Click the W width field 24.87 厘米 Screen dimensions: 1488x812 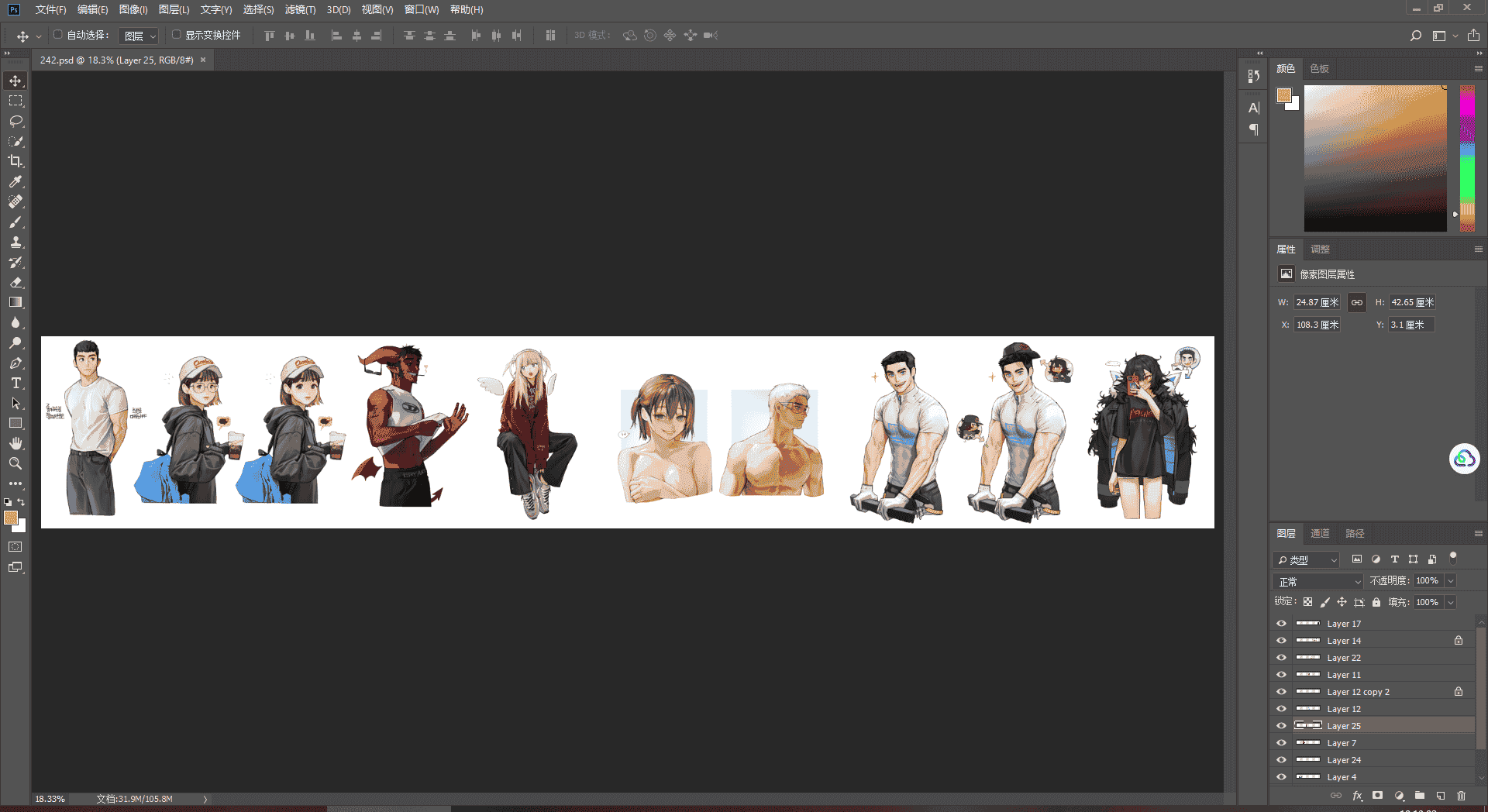coord(1317,303)
